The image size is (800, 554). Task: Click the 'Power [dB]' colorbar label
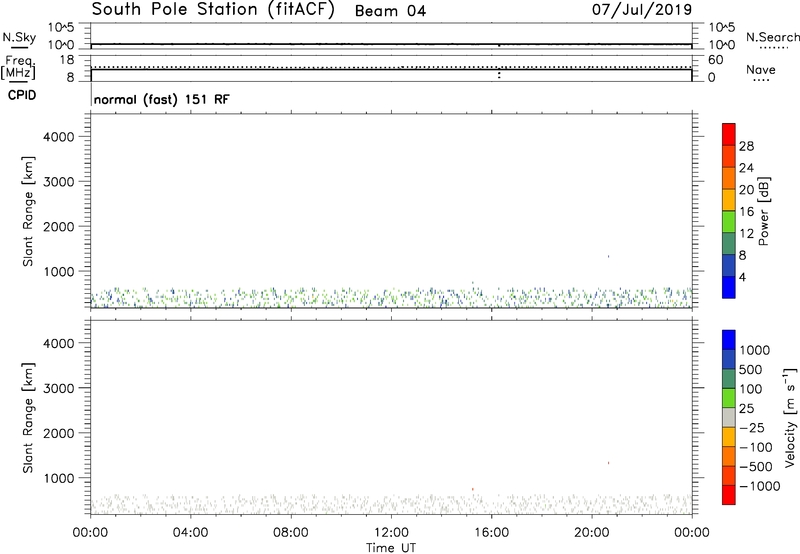763,211
